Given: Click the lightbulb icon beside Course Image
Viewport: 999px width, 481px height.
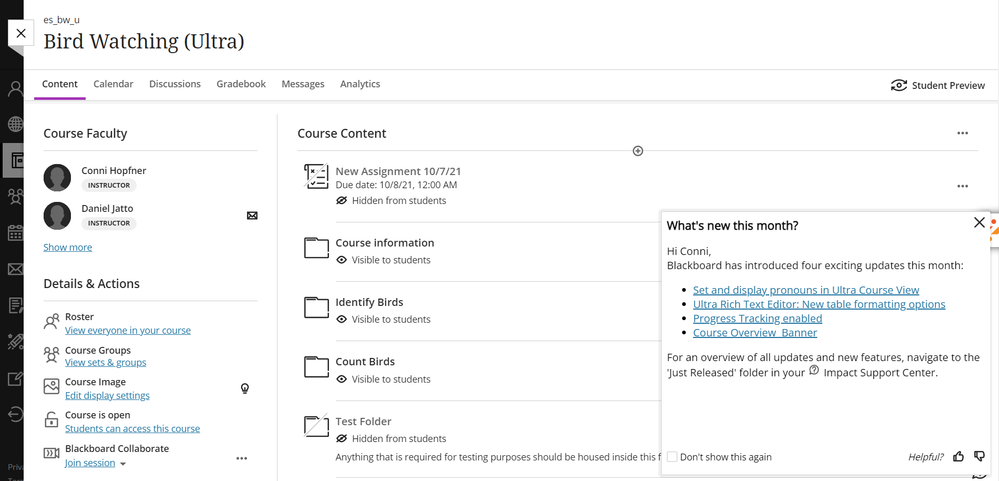Looking at the screenshot, I should coord(245,388).
